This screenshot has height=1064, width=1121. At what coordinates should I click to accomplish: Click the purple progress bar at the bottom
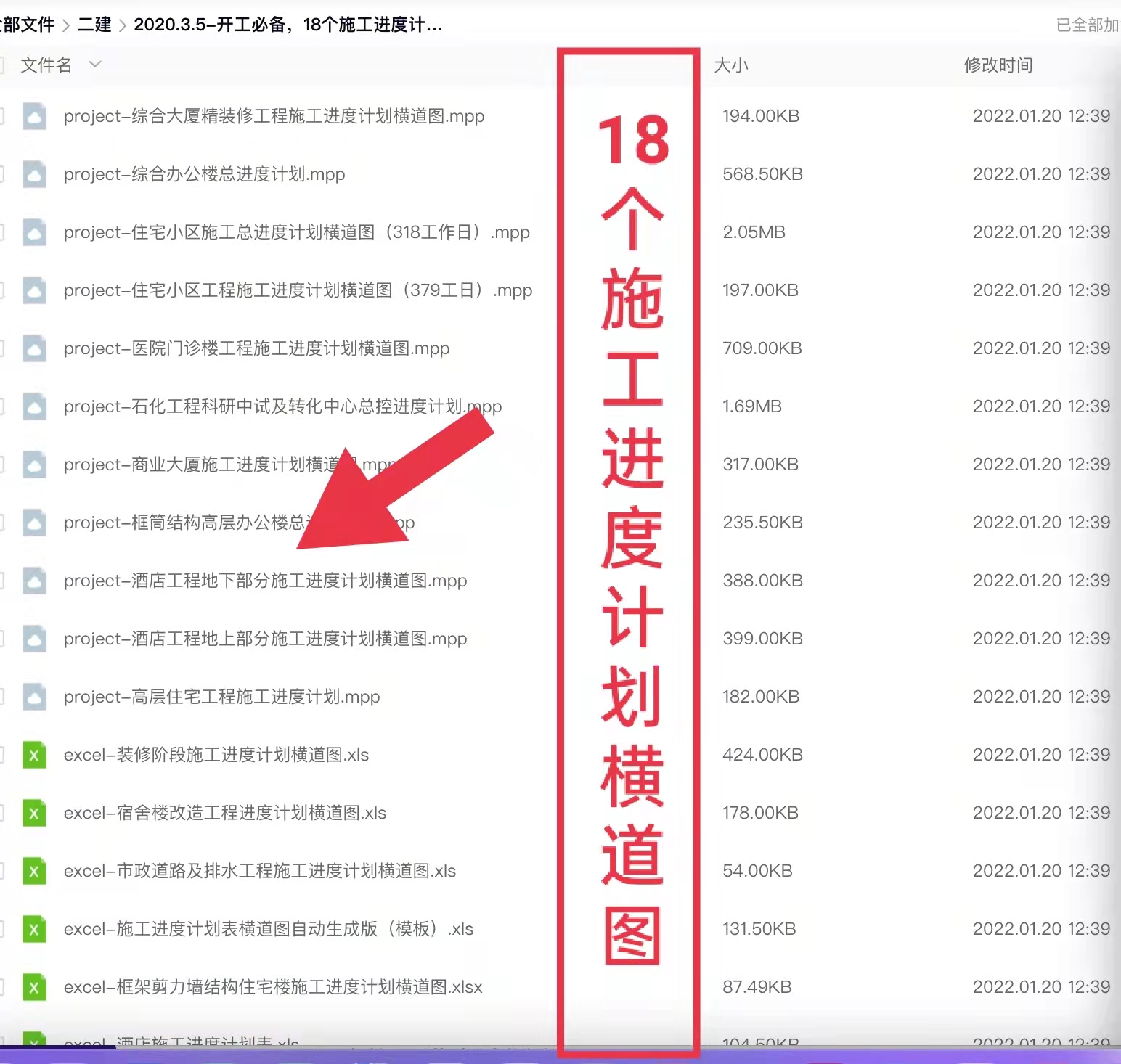pyautogui.click(x=560, y=1055)
